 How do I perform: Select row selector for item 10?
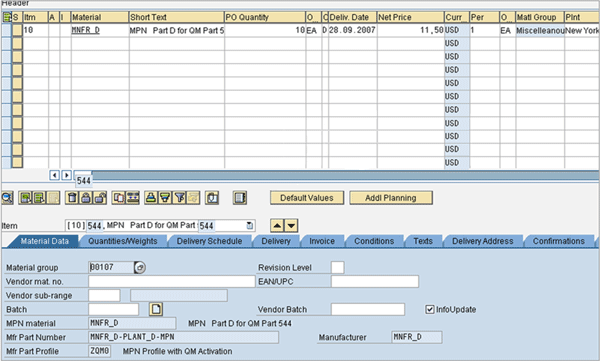(17, 30)
